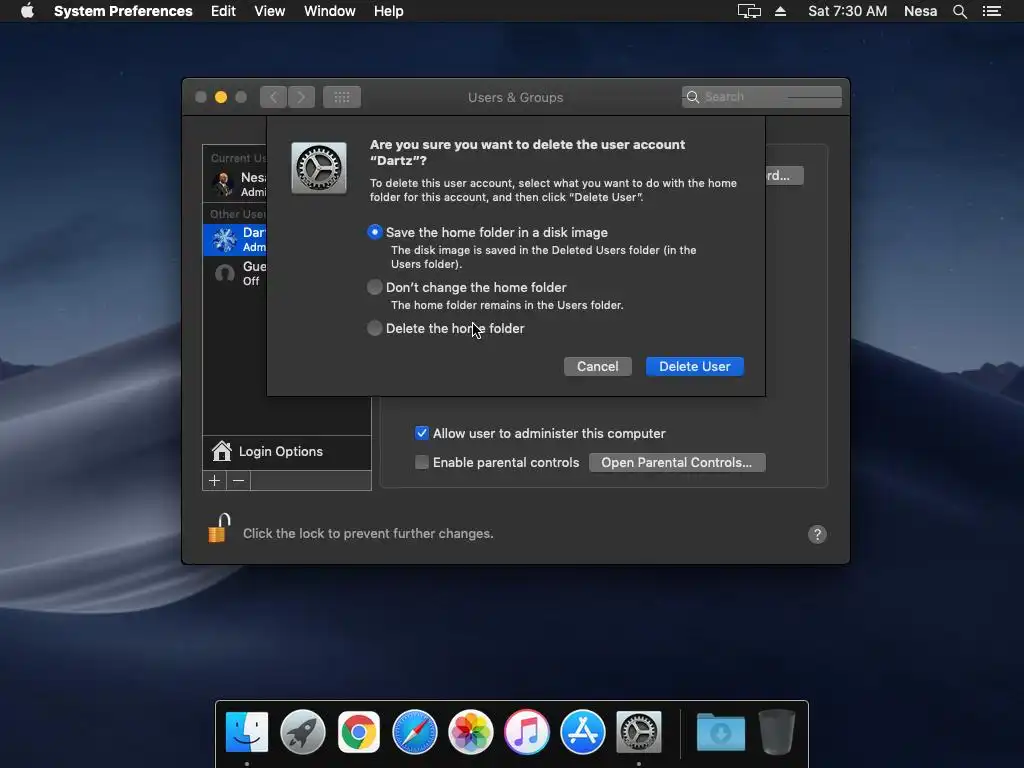Click System Preferences icon in the Dock
Viewport: 1024px width, 768px height.
tap(639, 732)
